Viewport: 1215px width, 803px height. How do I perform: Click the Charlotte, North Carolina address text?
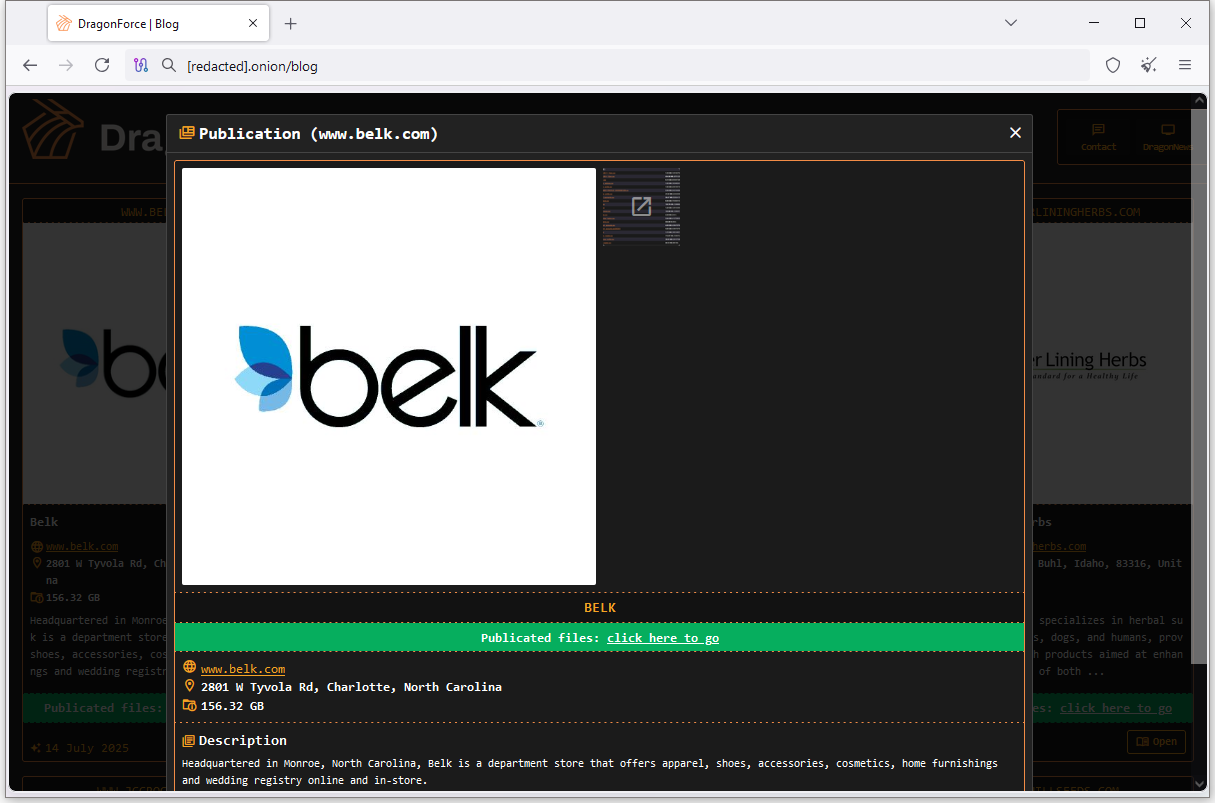point(351,687)
